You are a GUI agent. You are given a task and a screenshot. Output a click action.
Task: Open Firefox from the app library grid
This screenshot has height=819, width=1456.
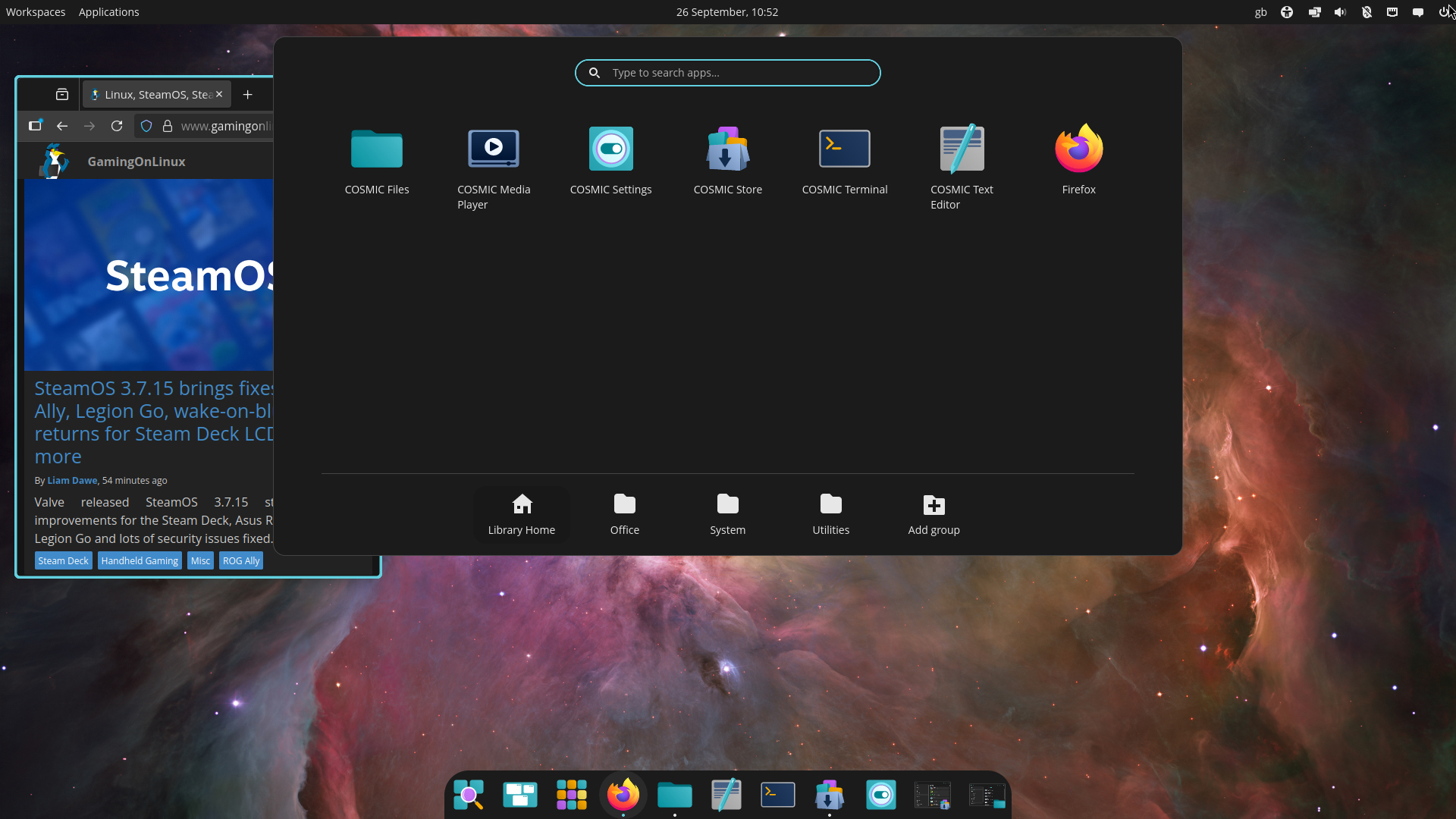coord(1078,161)
